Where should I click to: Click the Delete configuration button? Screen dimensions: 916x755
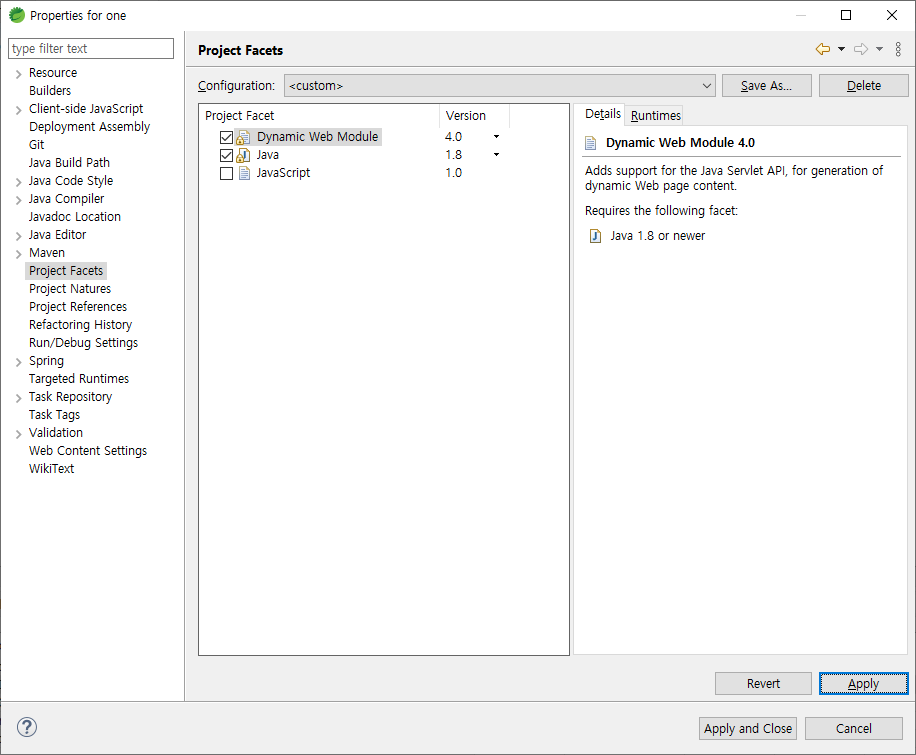point(863,86)
